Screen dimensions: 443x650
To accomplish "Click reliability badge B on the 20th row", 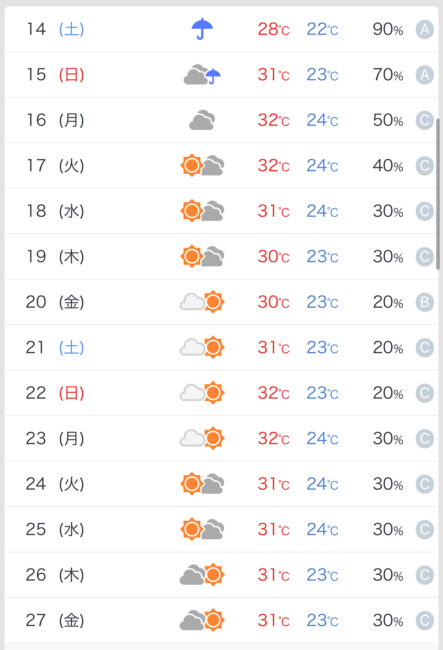I will point(425,302).
